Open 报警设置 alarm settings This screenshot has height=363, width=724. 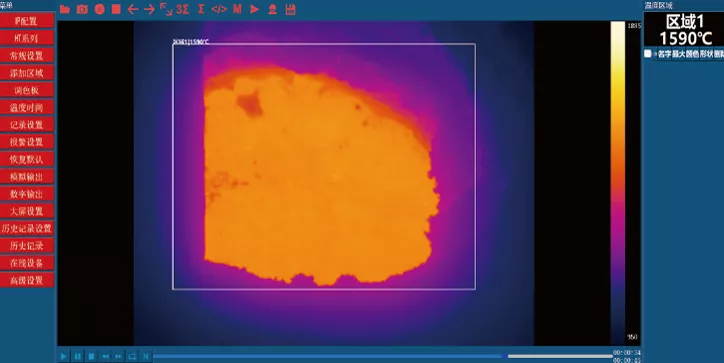coord(27,142)
